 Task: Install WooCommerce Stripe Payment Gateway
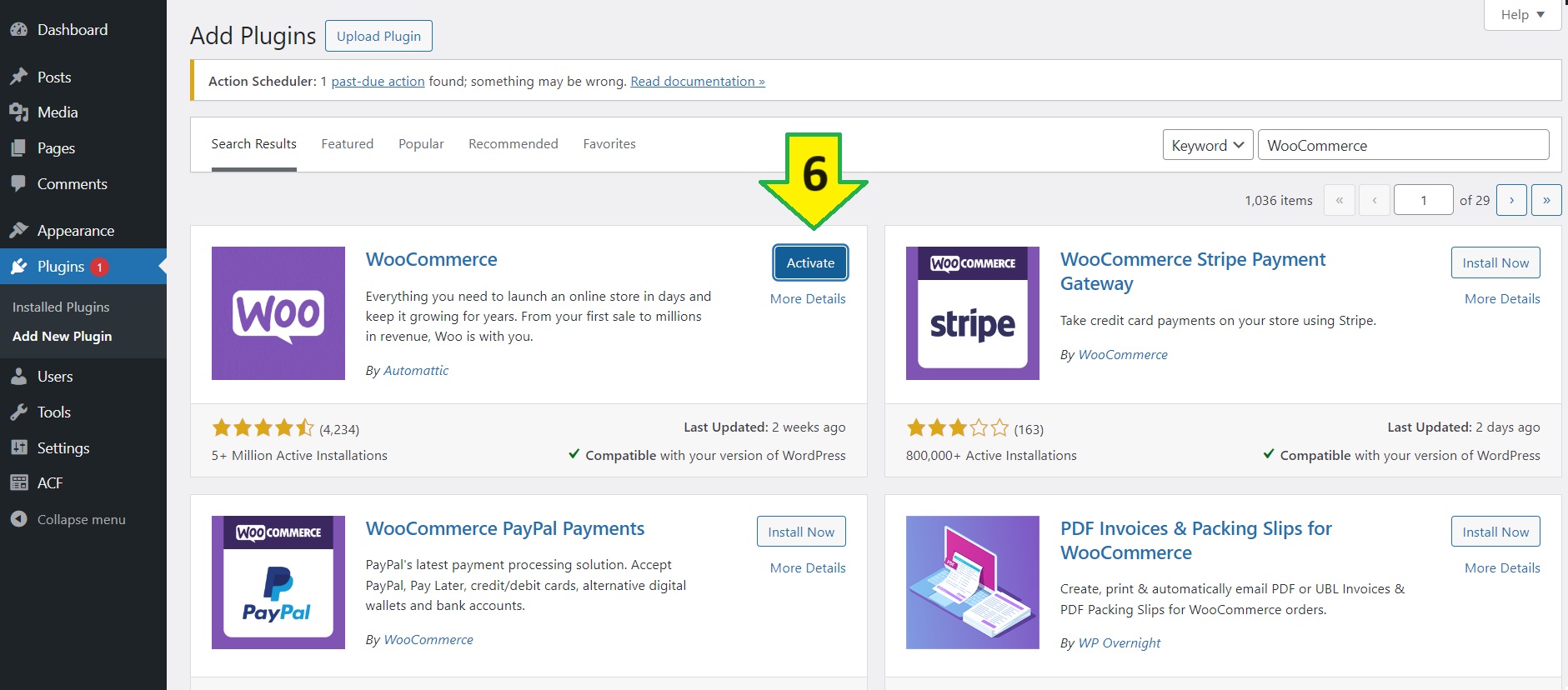coord(1495,262)
